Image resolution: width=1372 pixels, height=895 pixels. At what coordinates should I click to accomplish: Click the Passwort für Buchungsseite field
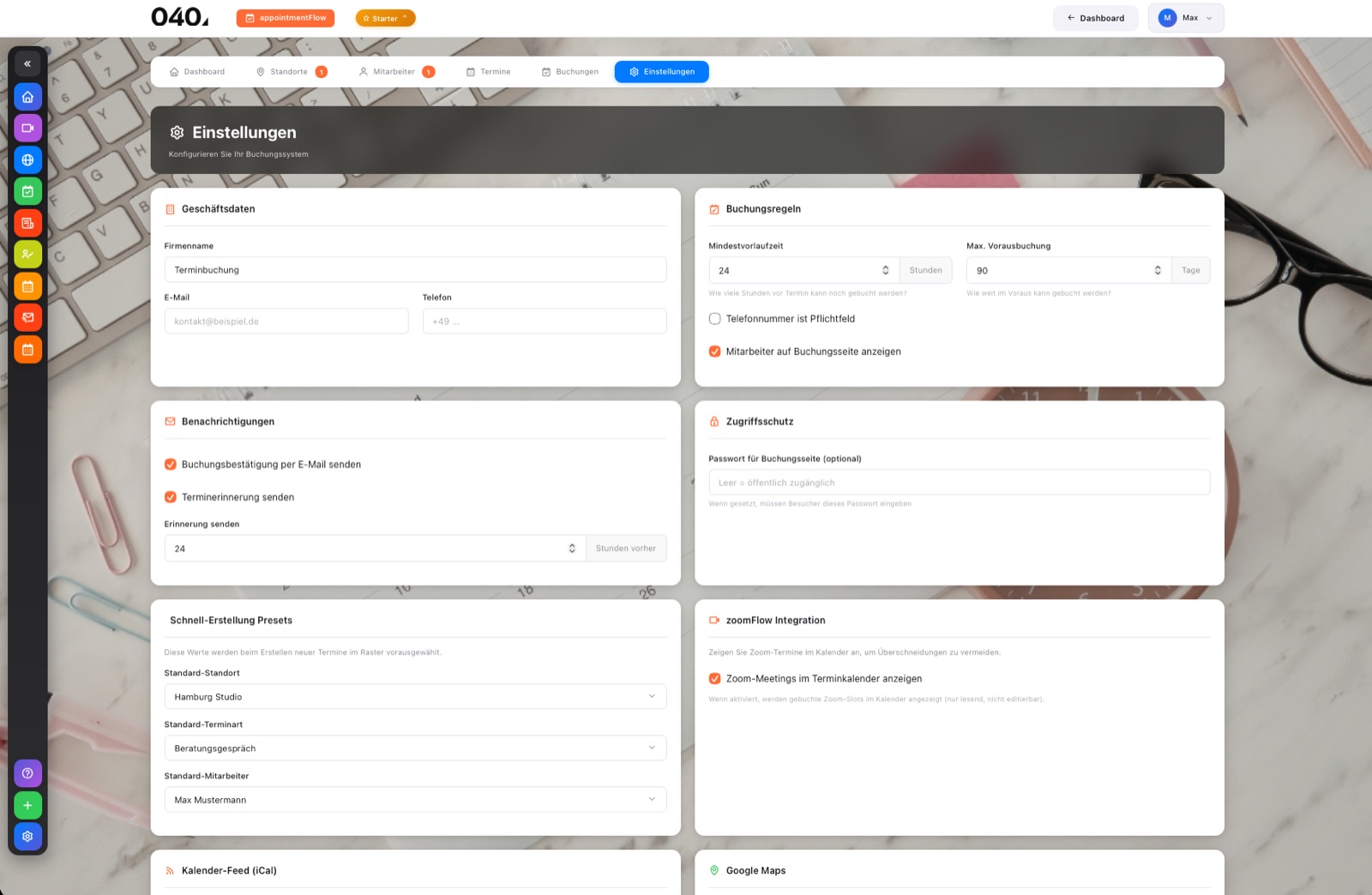[x=959, y=483]
